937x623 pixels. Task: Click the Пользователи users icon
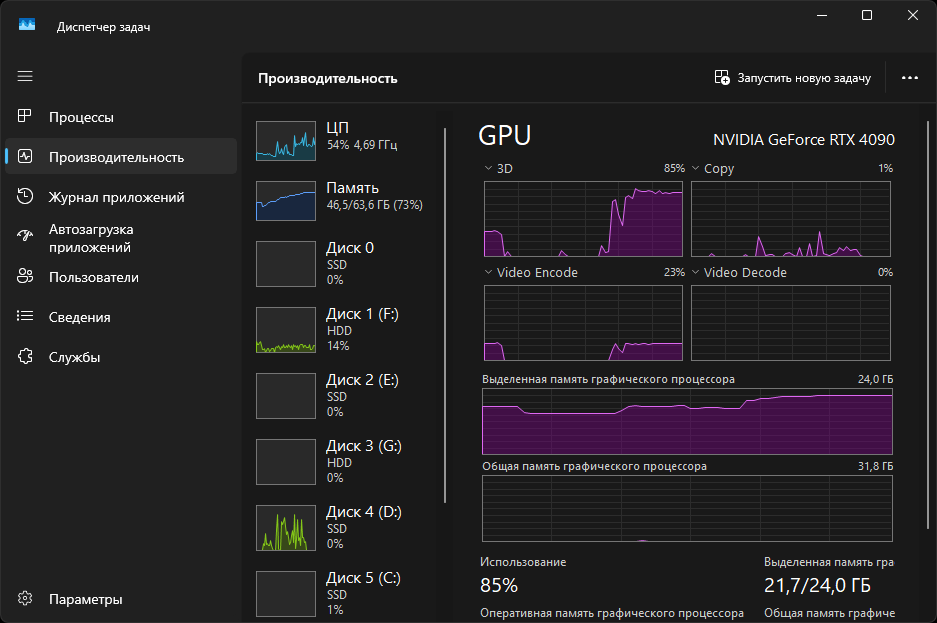point(26,277)
